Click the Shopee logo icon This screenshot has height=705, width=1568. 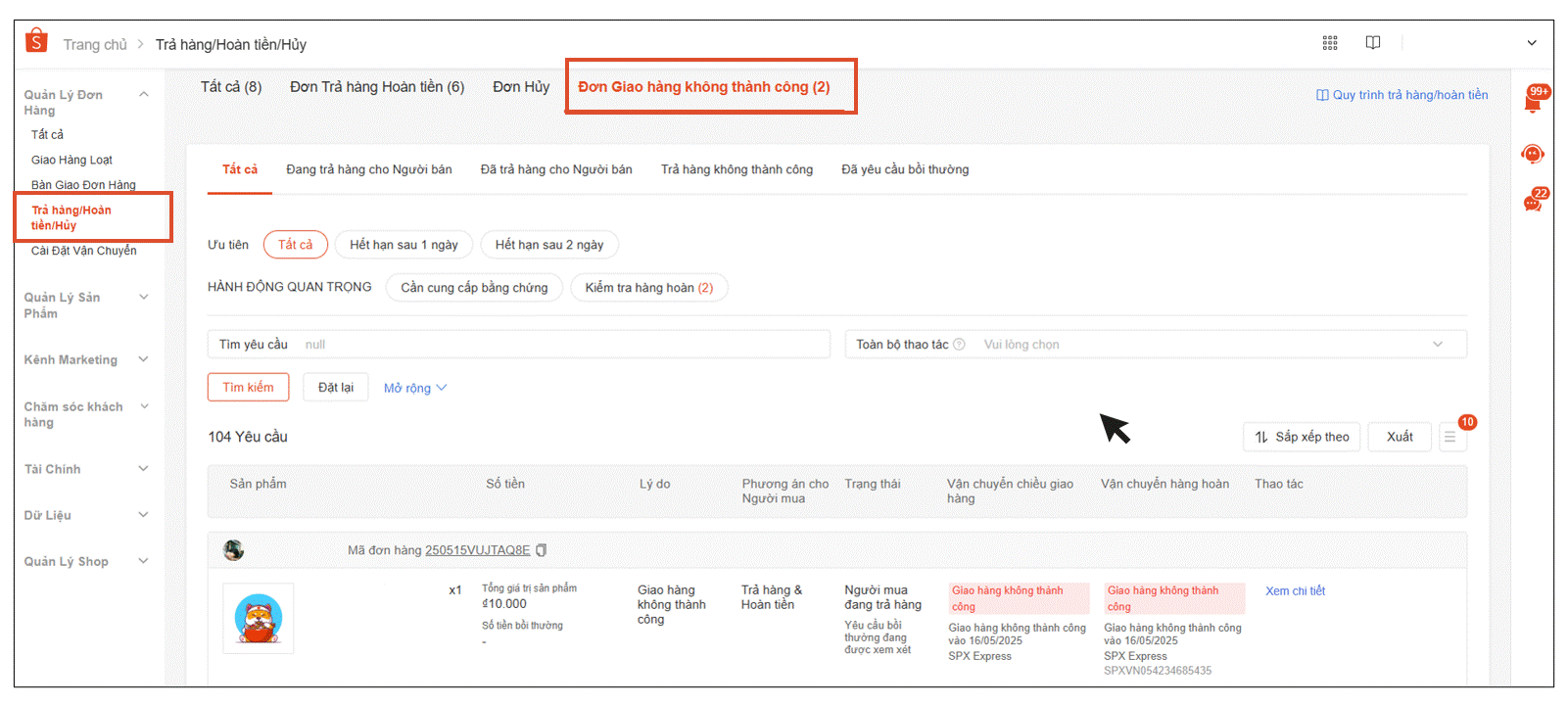click(x=36, y=40)
